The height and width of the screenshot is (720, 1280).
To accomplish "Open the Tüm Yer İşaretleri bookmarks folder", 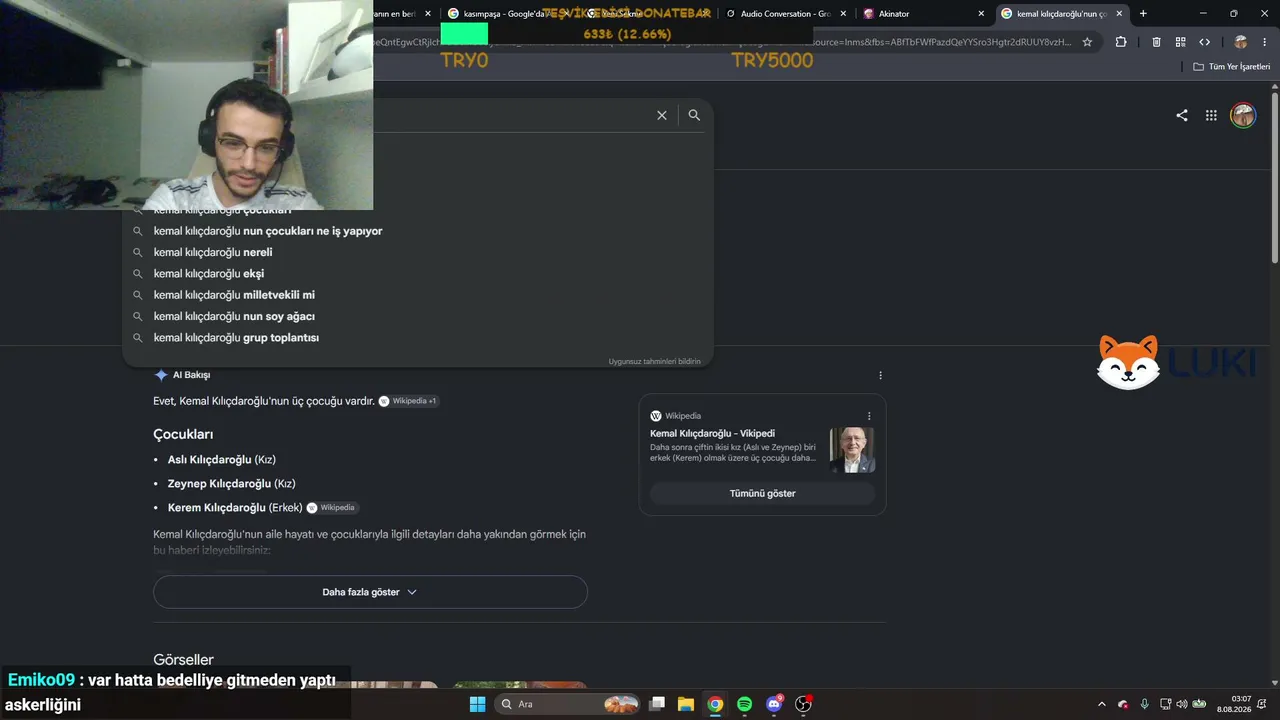I will (x=1232, y=67).
